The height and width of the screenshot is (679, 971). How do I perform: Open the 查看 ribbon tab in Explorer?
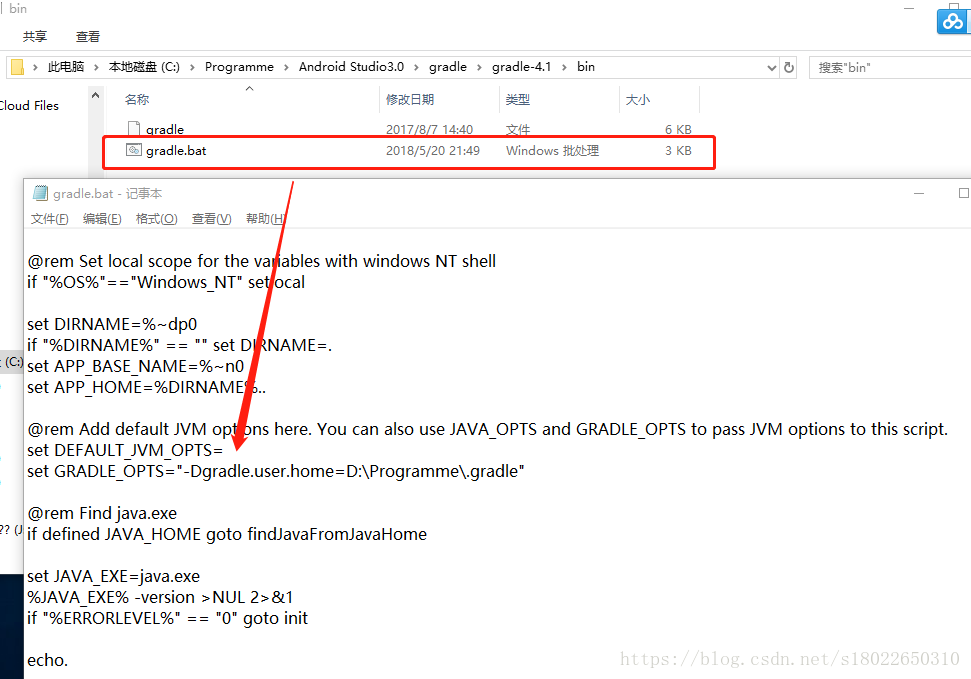click(88, 37)
